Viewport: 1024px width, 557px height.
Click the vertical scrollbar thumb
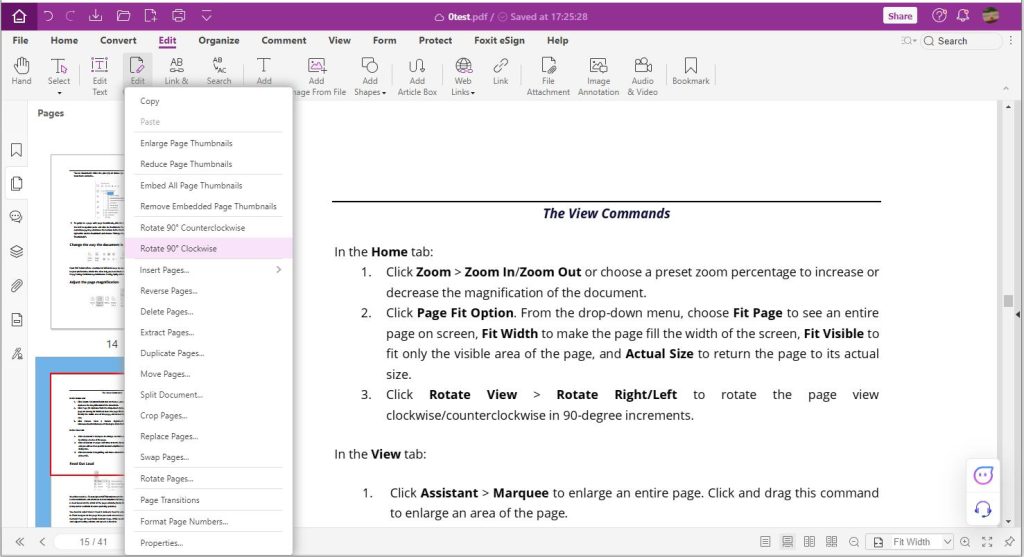(1008, 301)
